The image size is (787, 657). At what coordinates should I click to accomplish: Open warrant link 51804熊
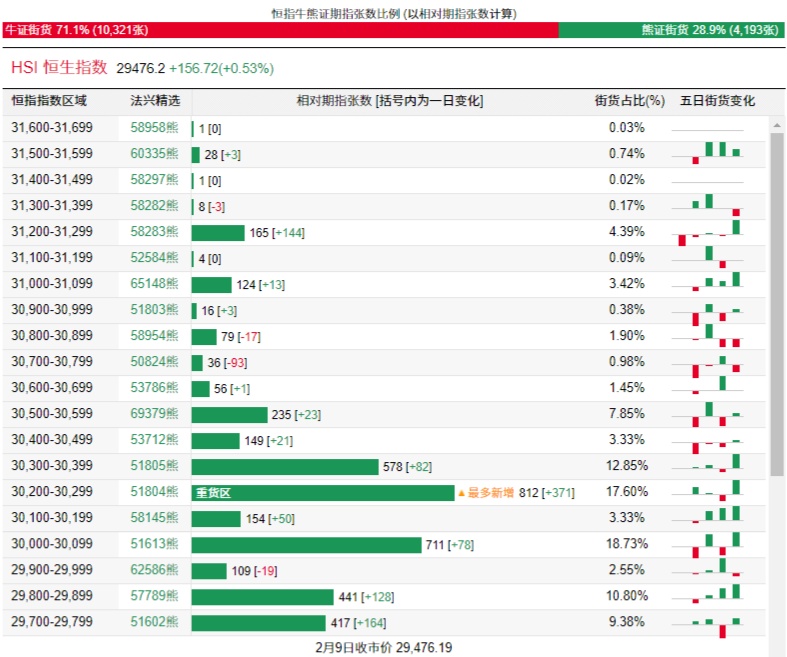[x=154, y=492]
